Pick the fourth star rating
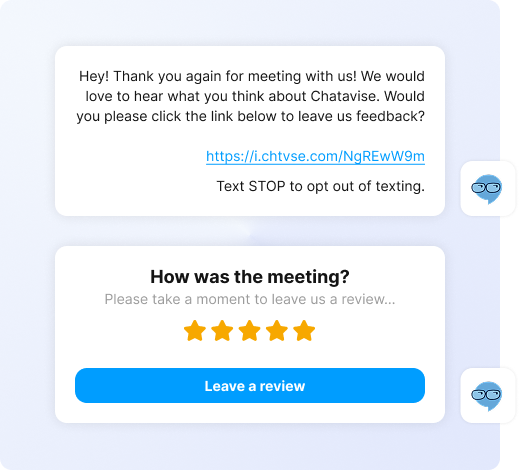Viewport: 520px width, 470px height. pyautogui.click(x=277, y=331)
